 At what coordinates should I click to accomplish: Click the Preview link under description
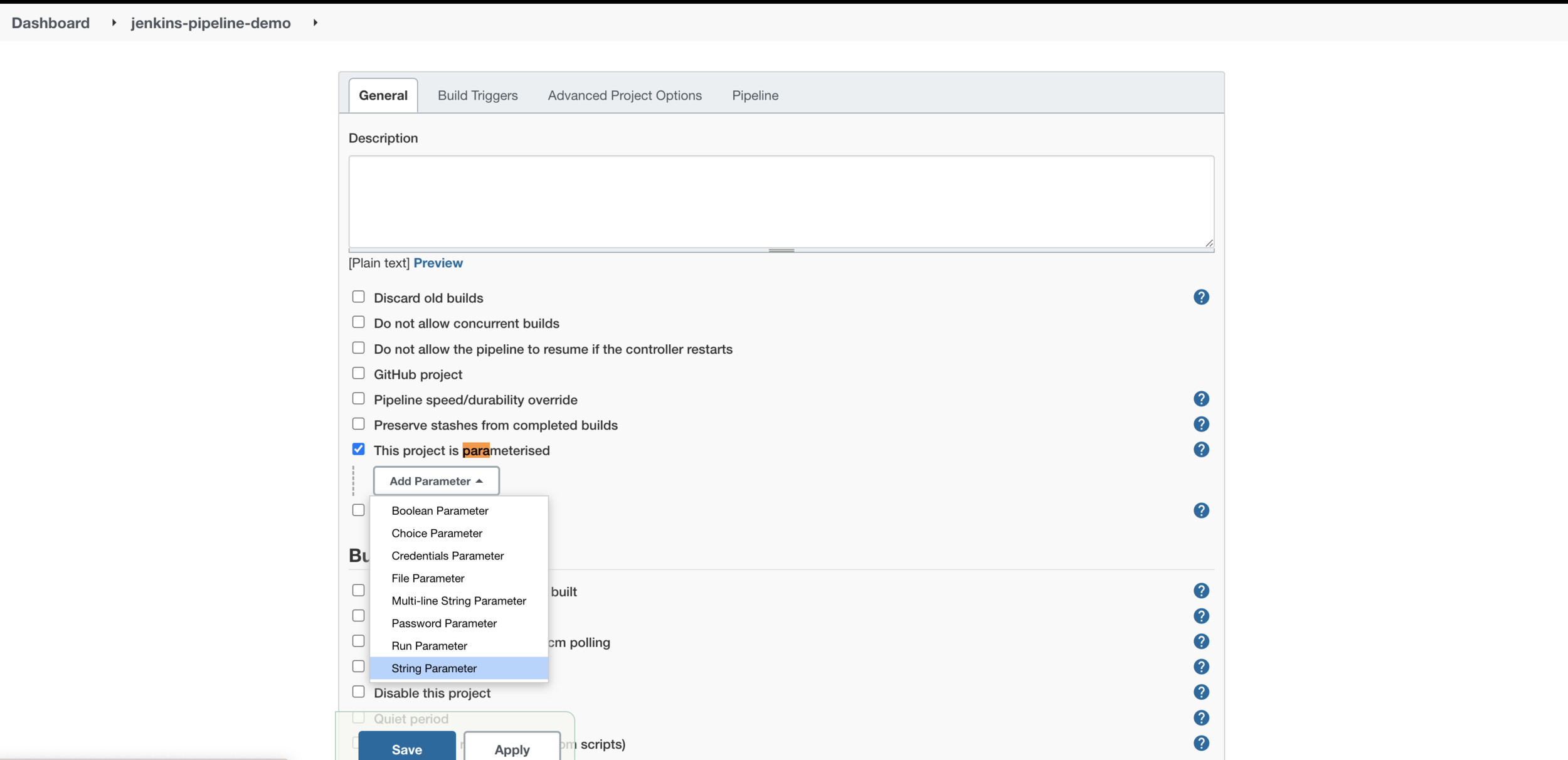[x=438, y=263]
